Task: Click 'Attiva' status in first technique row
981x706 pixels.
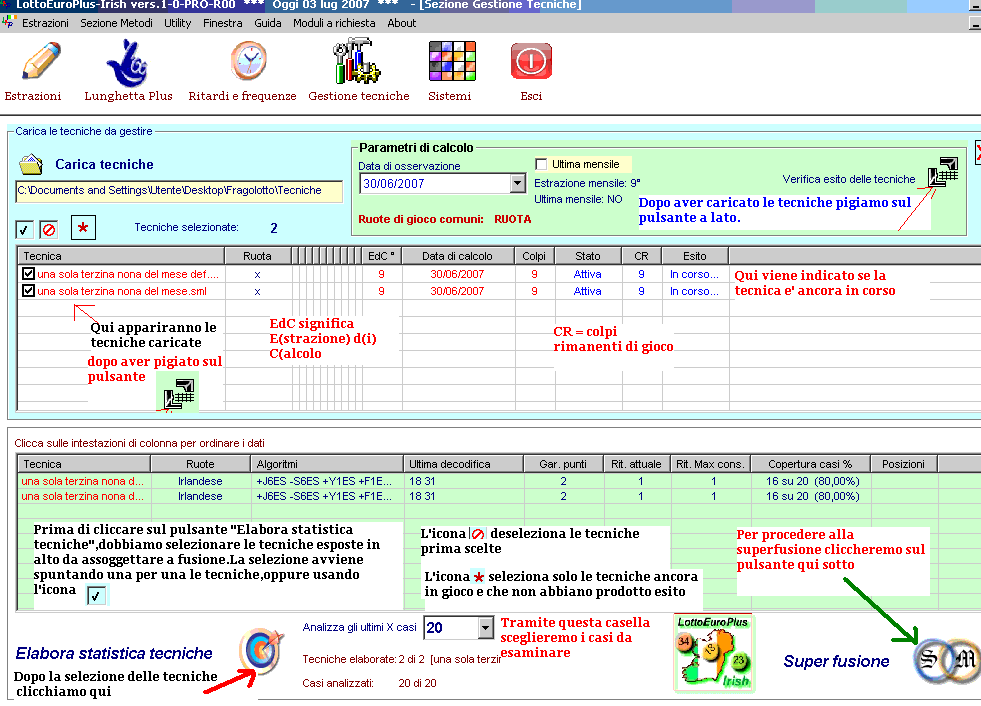Action: pos(587,274)
